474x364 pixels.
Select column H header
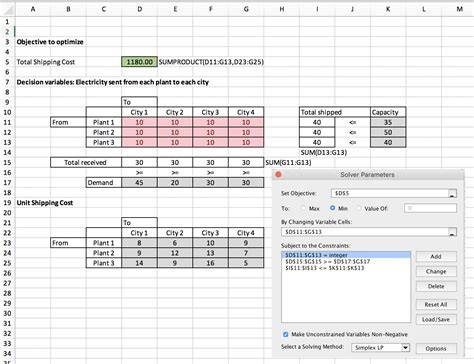282,9
